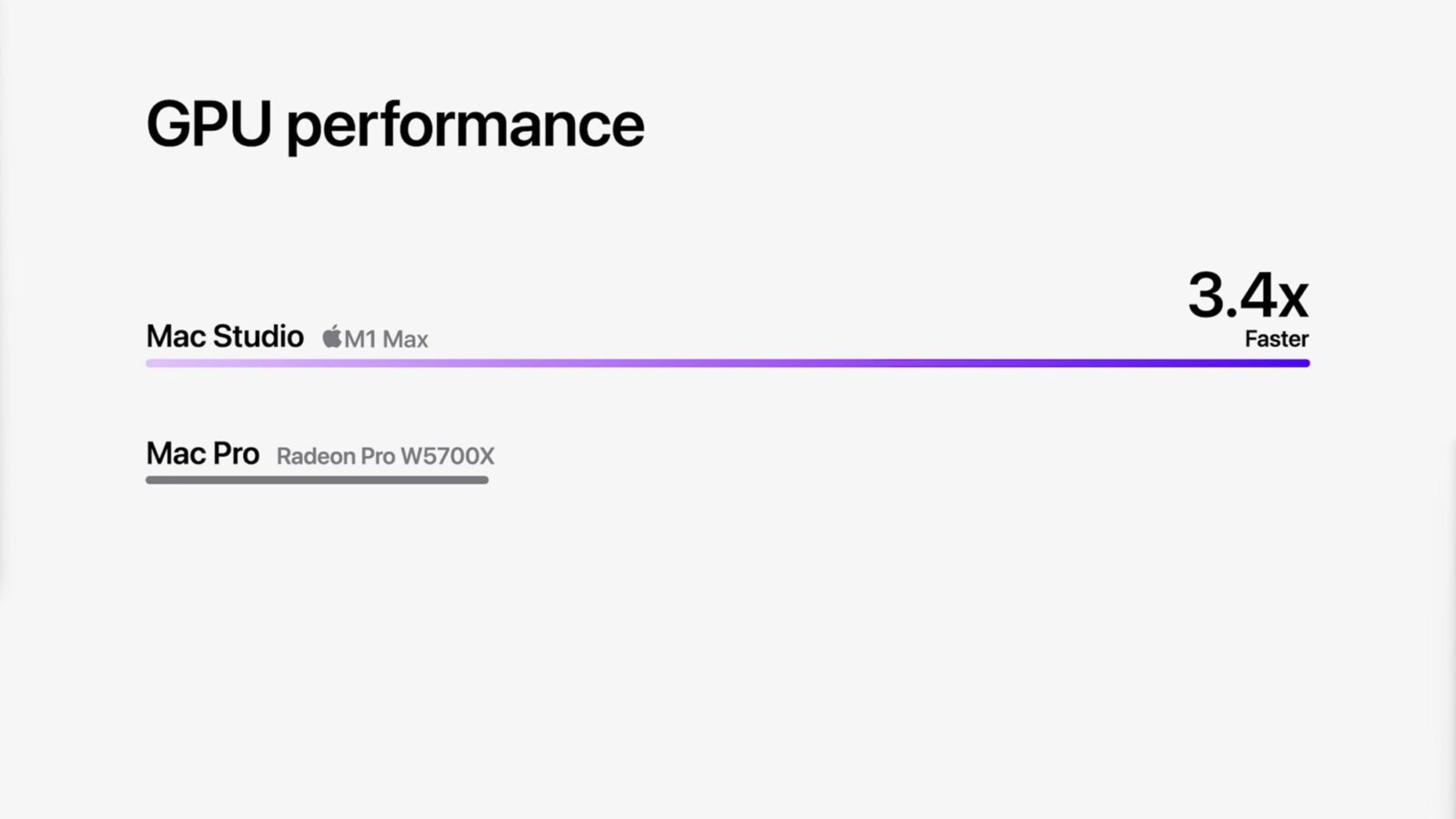
Task: Select the Mac Studio label
Action: [225, 337]
